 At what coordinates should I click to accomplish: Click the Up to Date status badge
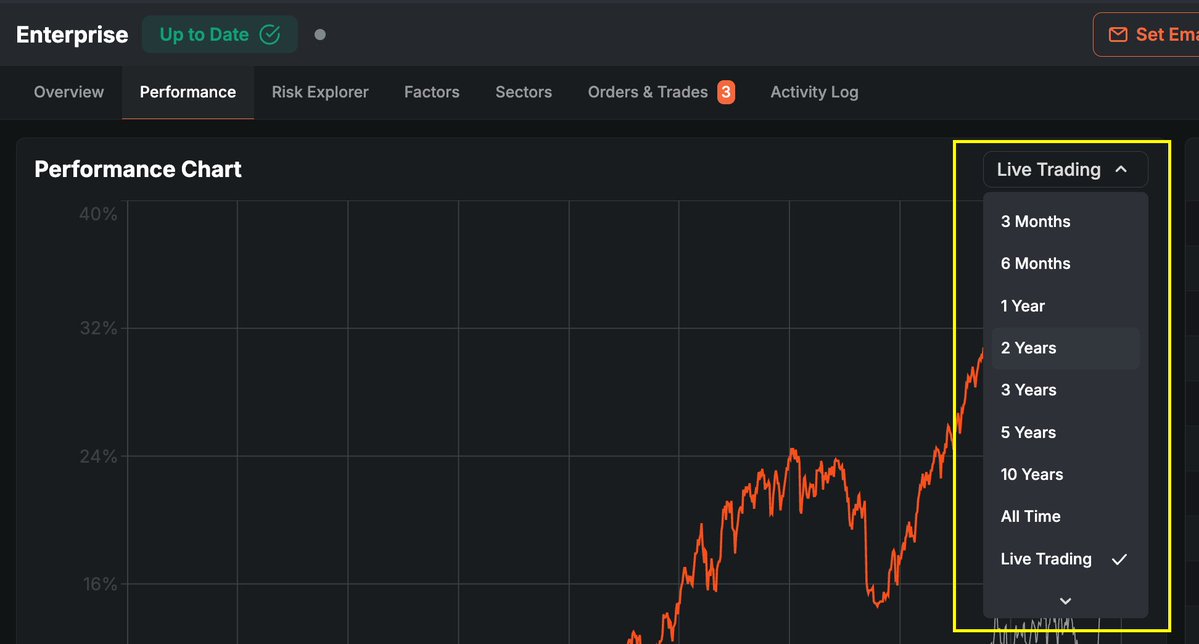pos(219,34)
